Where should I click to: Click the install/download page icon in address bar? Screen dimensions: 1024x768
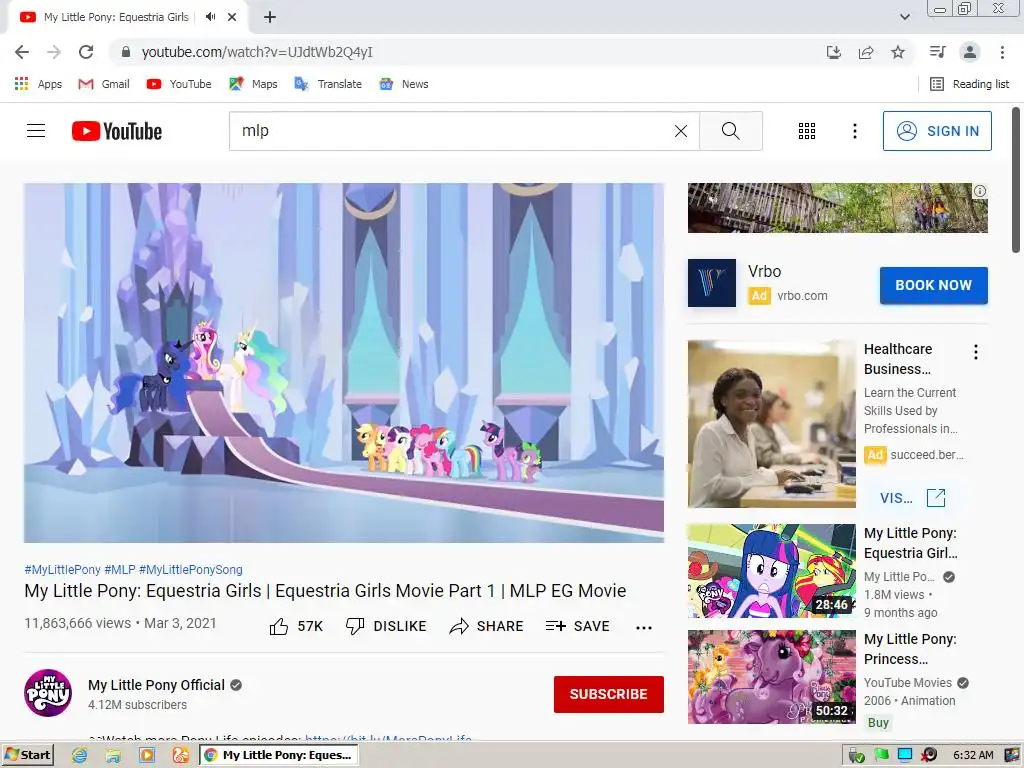[x=834, y=52]
